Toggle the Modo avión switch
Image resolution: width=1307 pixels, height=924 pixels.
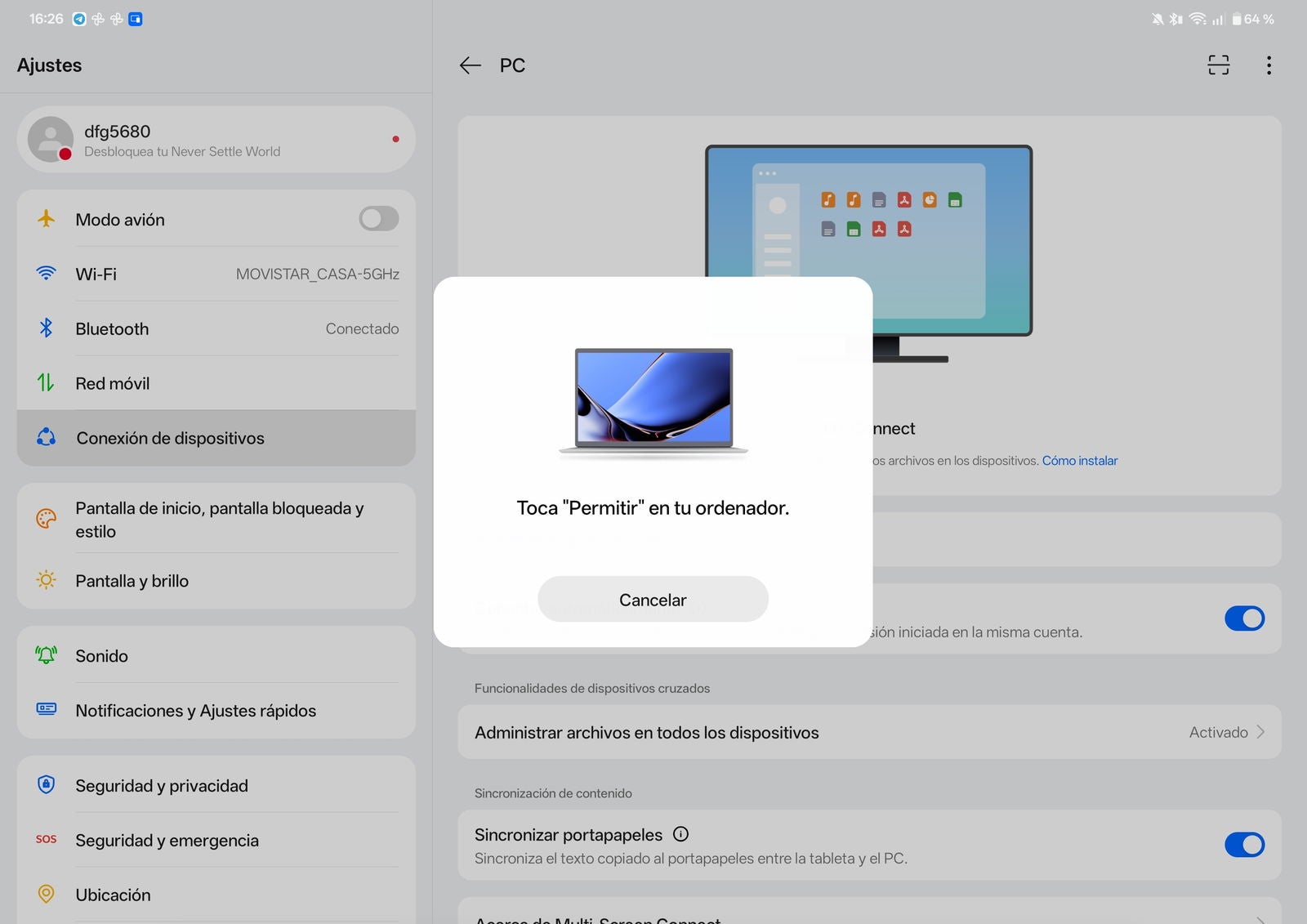tap(378, 219)
